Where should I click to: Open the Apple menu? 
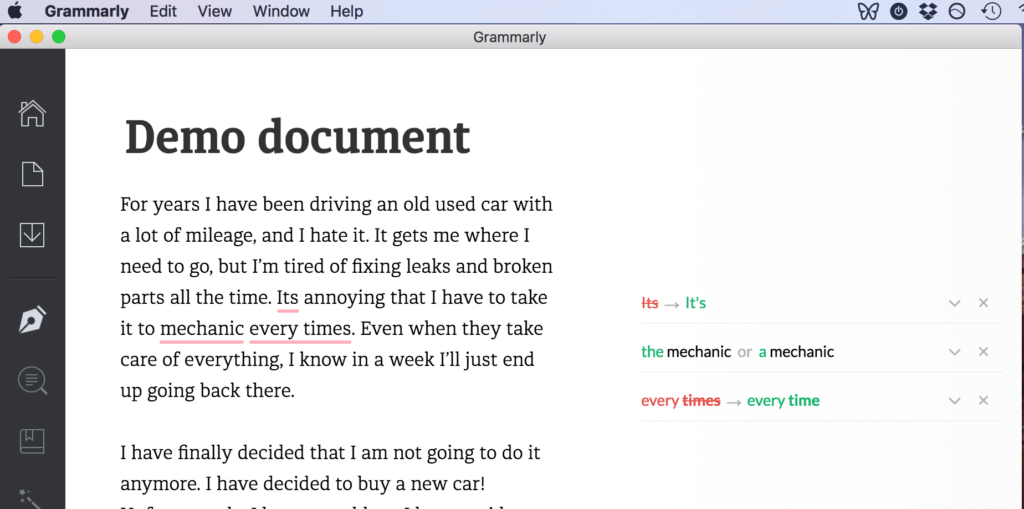click(x=14, y=11)
